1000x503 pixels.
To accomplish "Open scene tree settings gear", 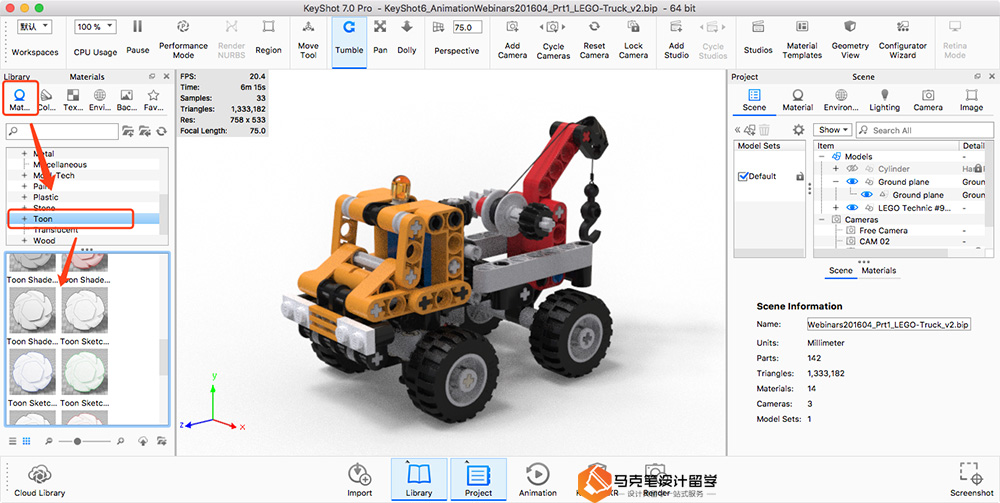I will 798,130.
